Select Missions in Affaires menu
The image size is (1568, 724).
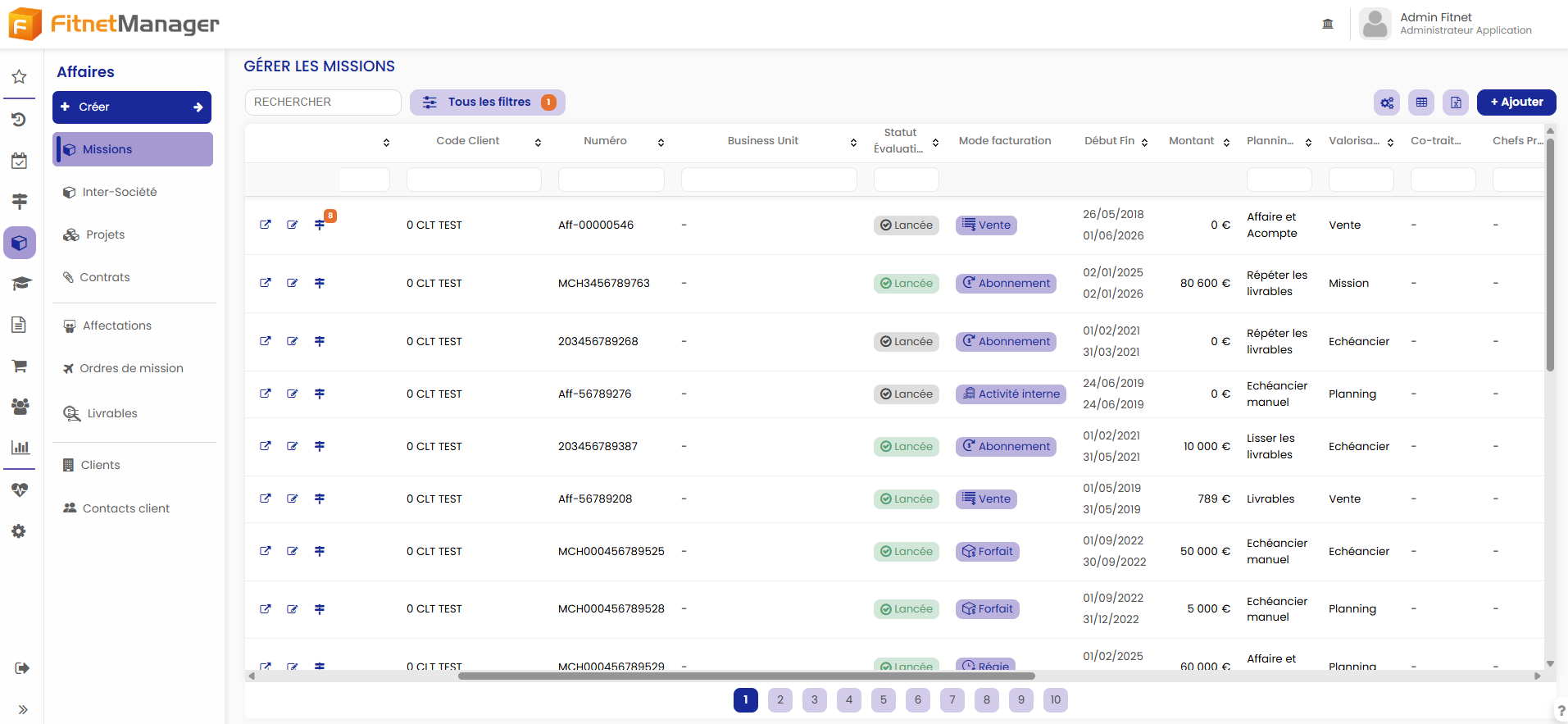133,149
